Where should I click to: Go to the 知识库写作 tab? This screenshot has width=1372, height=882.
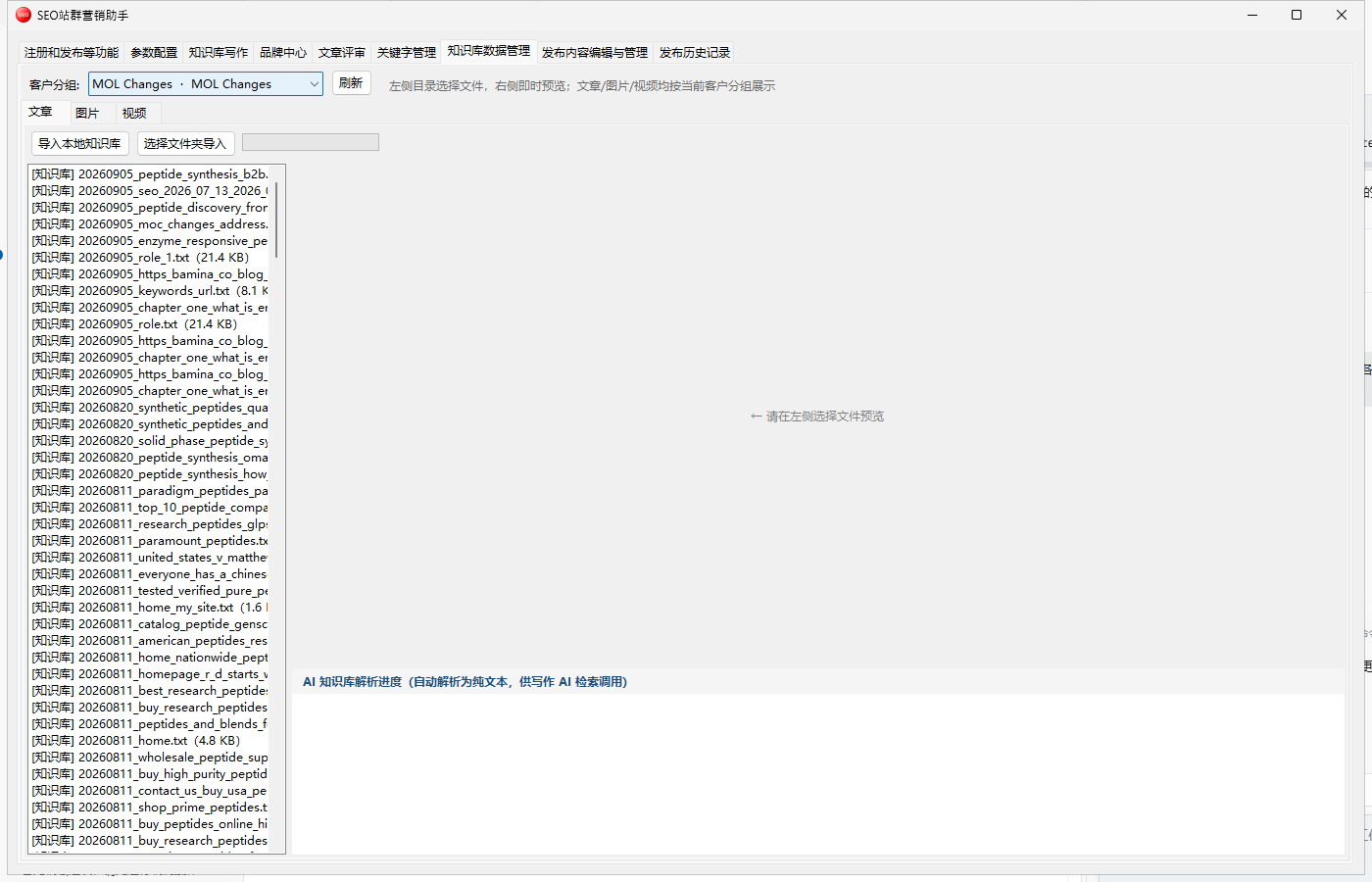(219, 53)
